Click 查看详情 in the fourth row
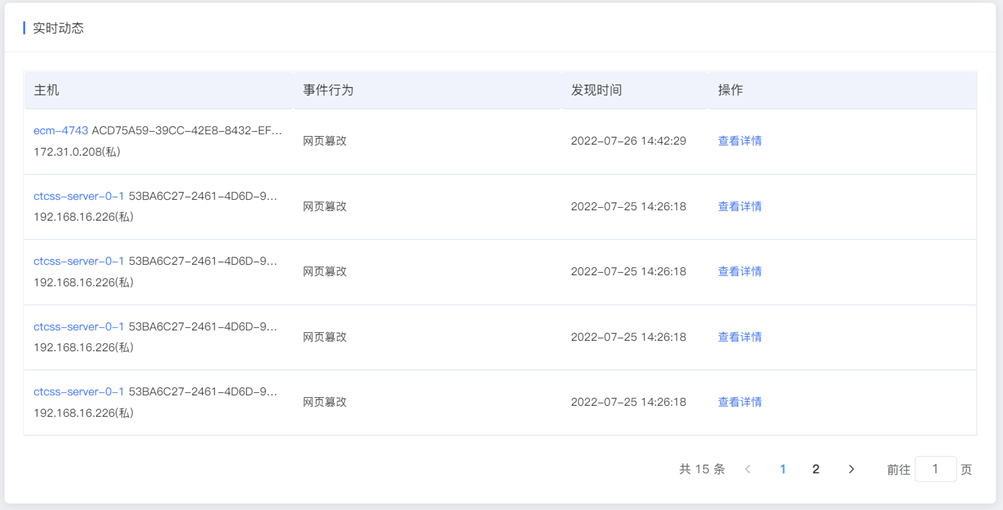 [x=739, y=337]
